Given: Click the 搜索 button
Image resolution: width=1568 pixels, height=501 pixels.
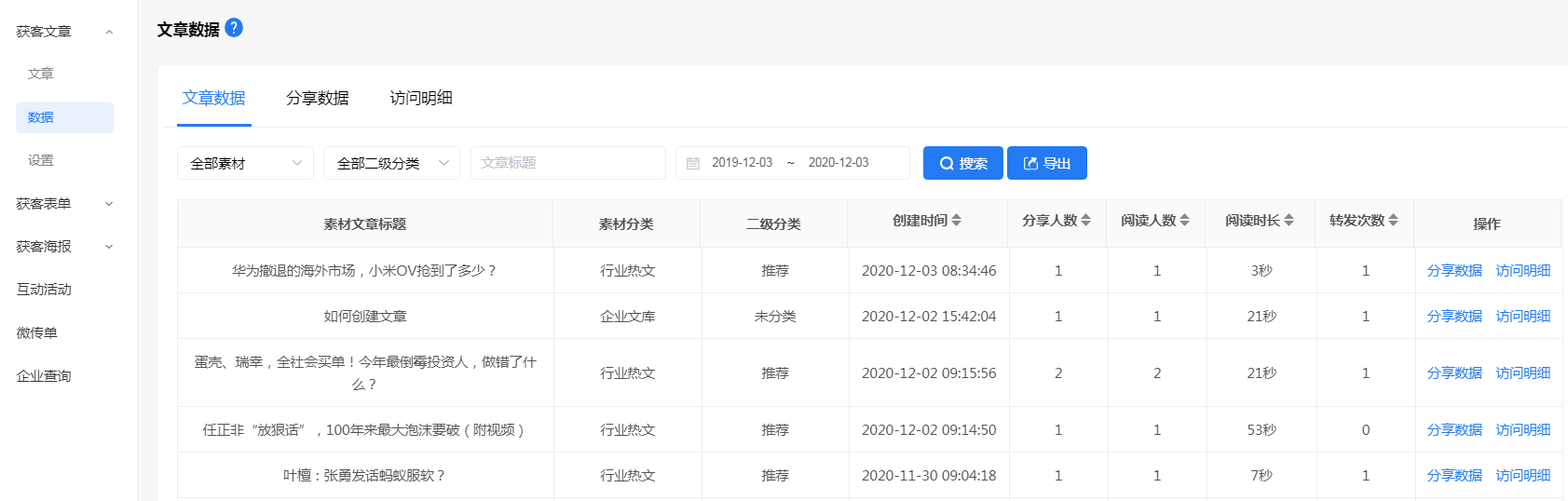Looking at the screenshot, I should coord(962,163).
